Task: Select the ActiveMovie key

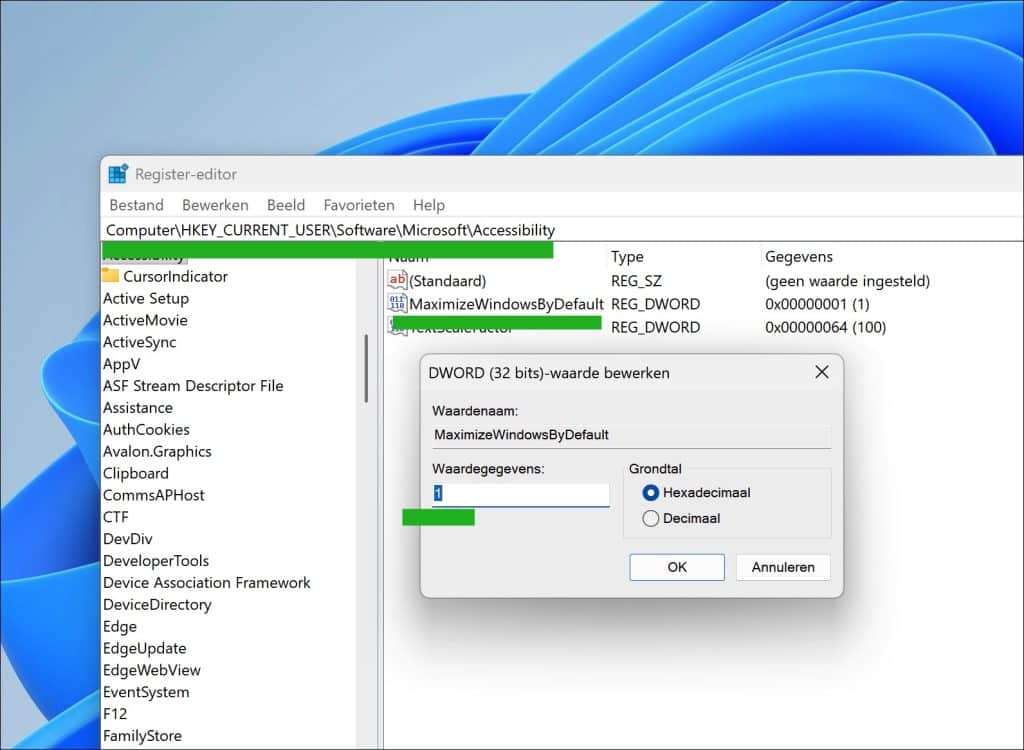Action: [x=145, y=320]
